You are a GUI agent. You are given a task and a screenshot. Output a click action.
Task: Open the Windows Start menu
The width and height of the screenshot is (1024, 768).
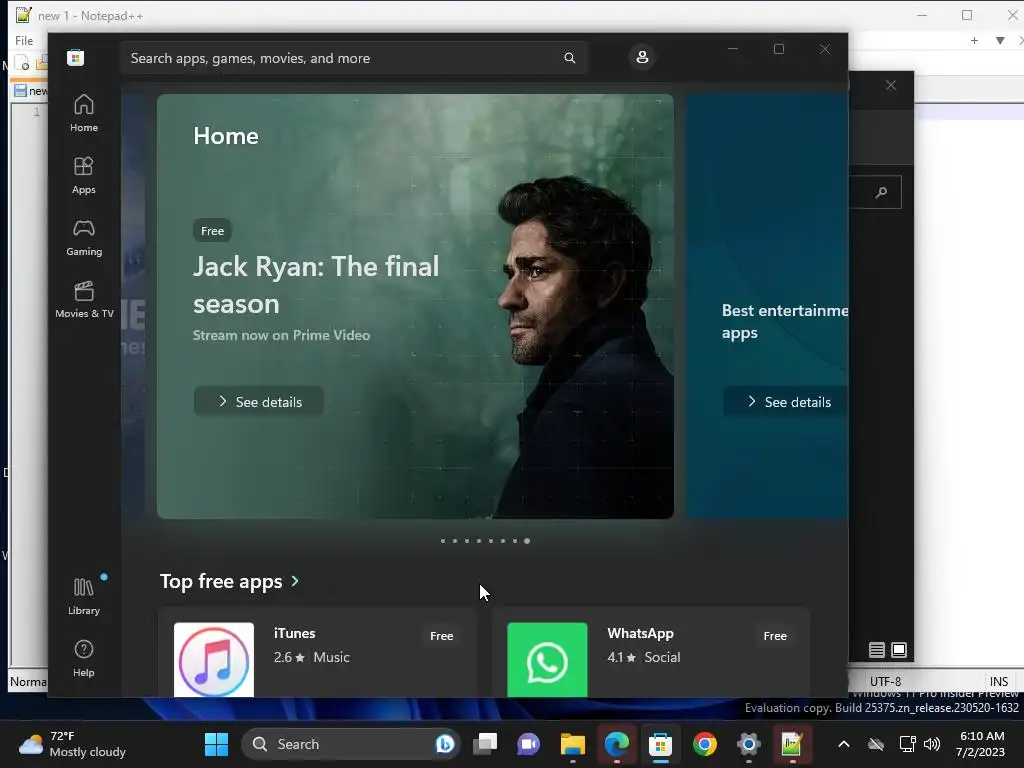click(x=216, y=744)
